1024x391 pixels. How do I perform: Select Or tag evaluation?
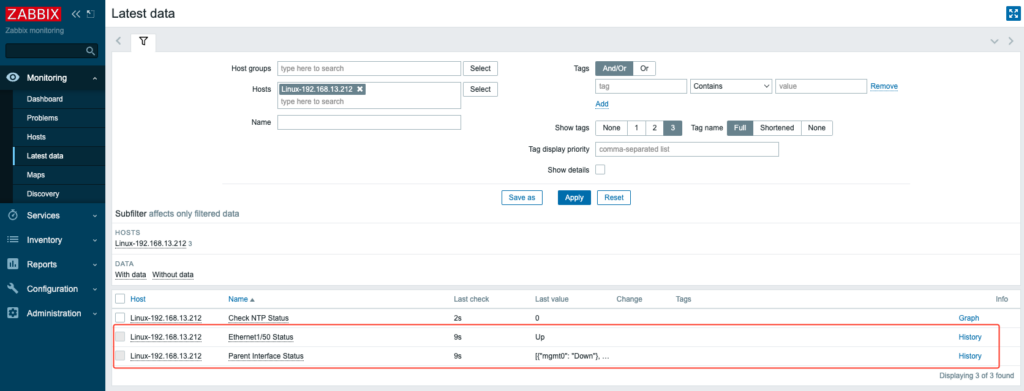click(644, 68)
